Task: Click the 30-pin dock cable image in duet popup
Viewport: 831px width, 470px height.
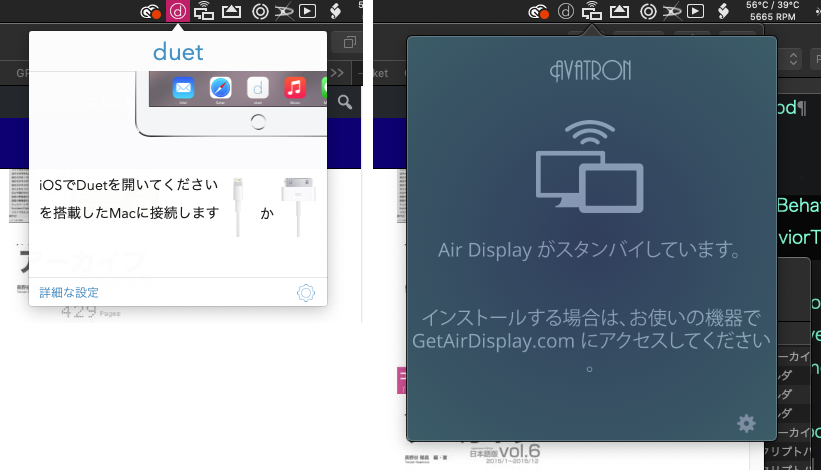Action: (298, 207)
